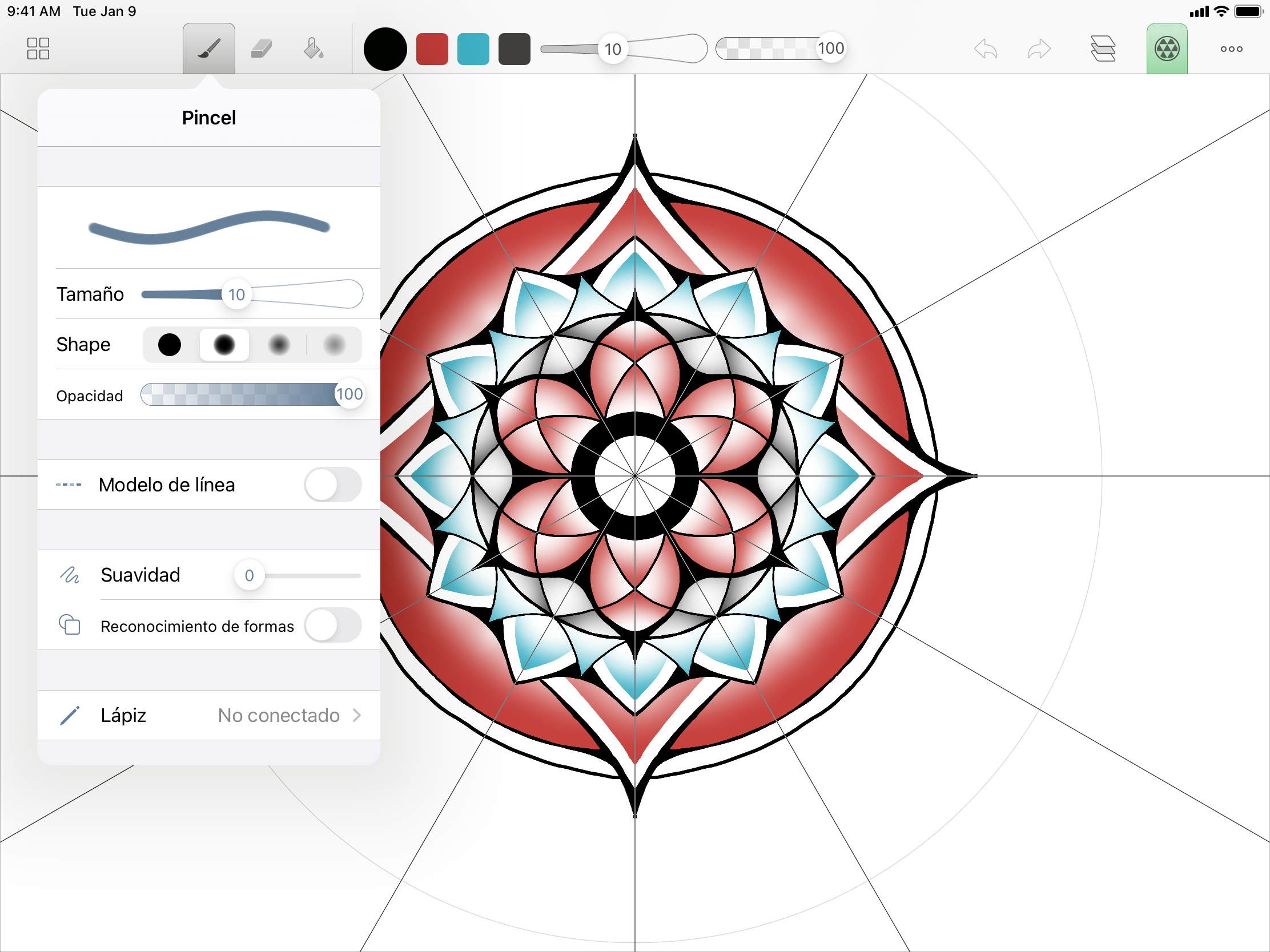The image size is (1270, 952).
Task: Click toolbar opacity slider knob 100
Action: click(831, 48)
